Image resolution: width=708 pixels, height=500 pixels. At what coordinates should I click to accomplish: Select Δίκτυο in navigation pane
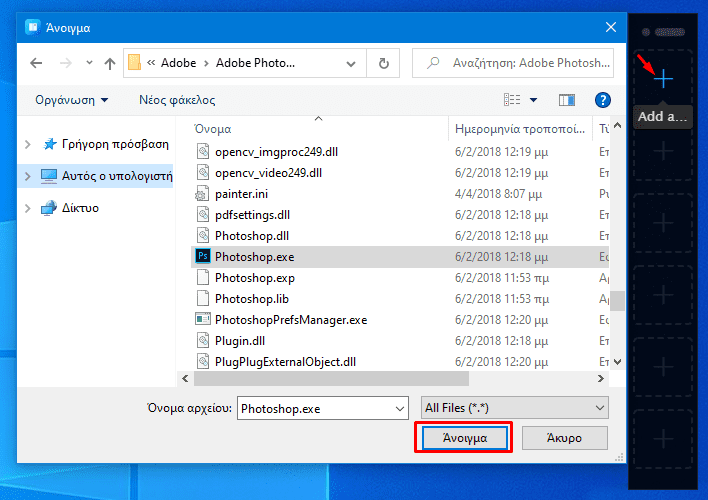click(x=80, y=208)
